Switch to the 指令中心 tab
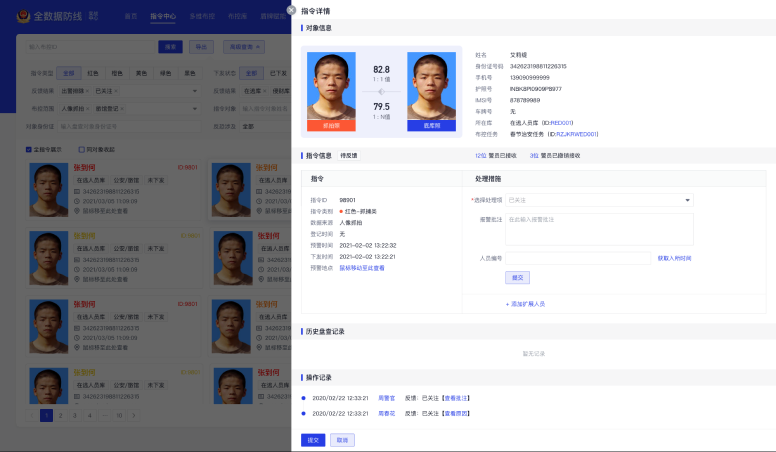Image resolution: width=776 pixels, height=452 pixels. point(163,16)
